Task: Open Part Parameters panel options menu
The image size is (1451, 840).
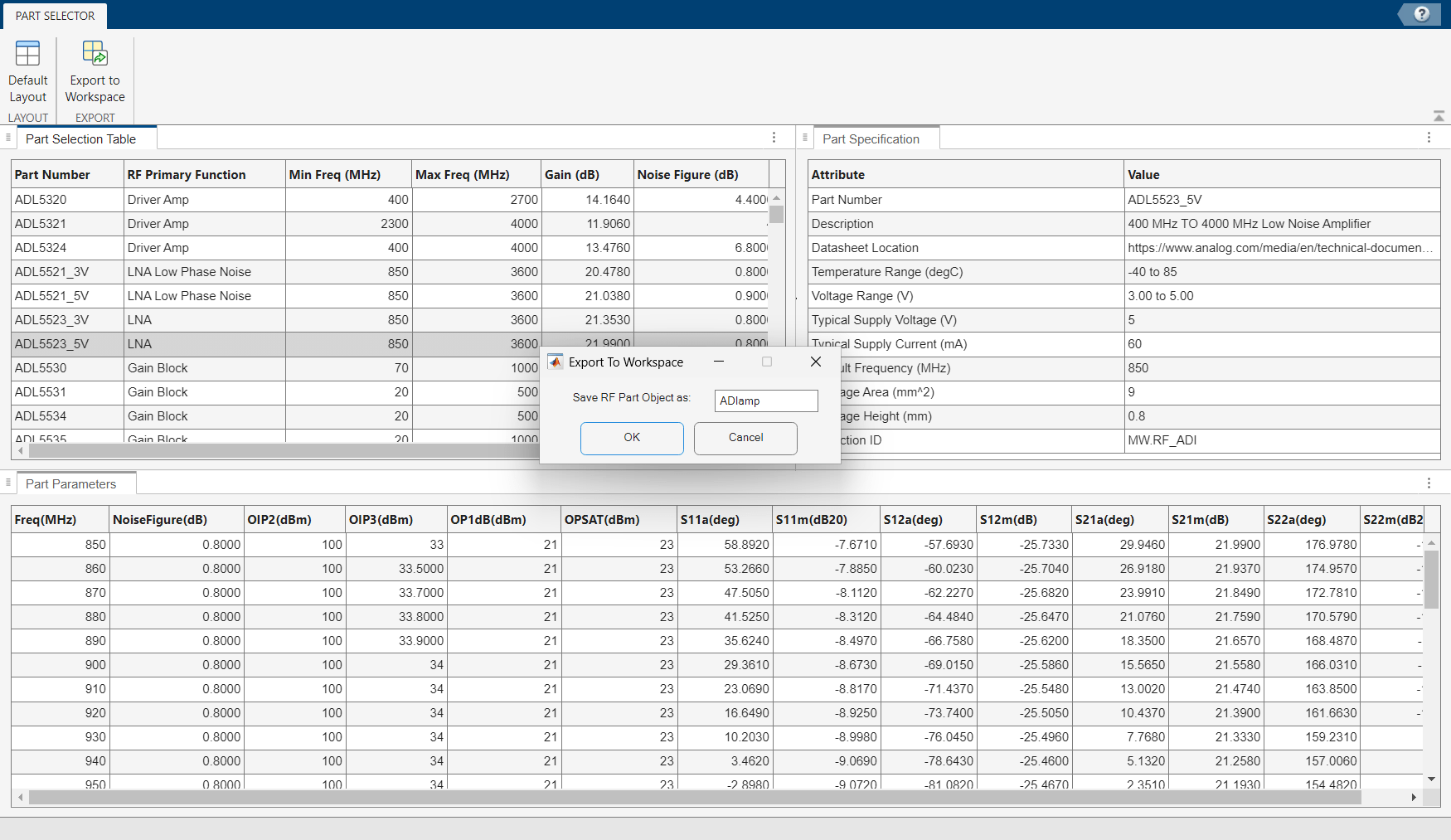Action: click(1429, 483)
